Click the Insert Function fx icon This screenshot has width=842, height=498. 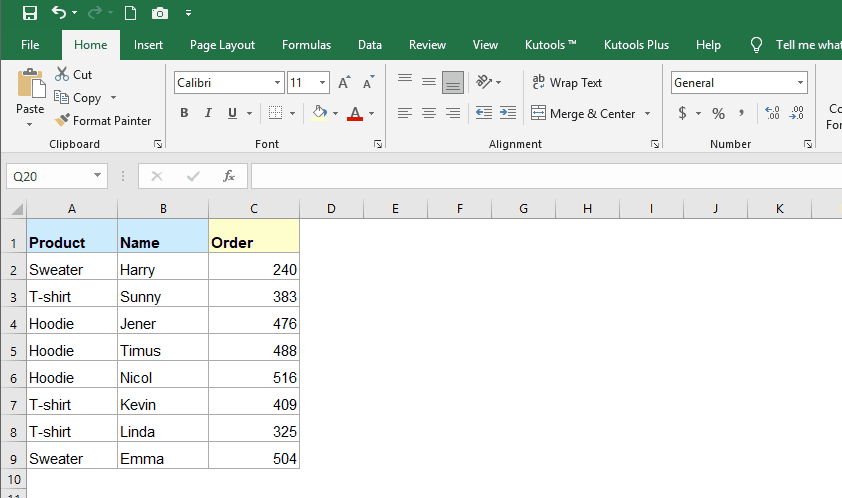click(229, 176)
